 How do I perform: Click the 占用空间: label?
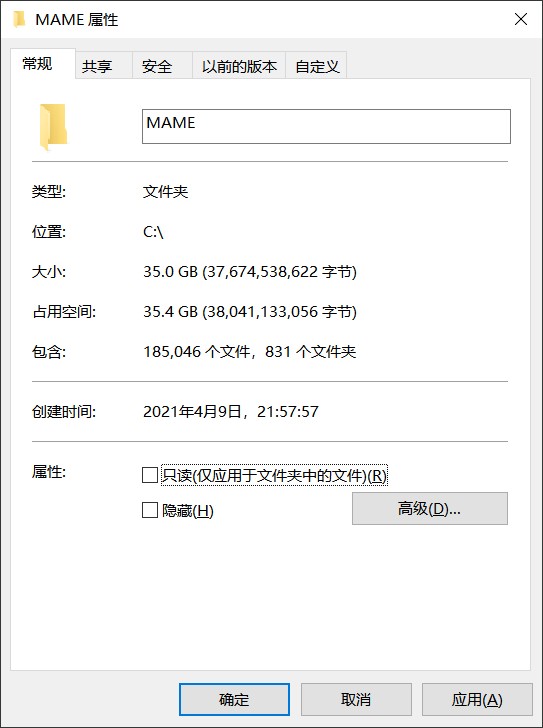tap(64, 311)
